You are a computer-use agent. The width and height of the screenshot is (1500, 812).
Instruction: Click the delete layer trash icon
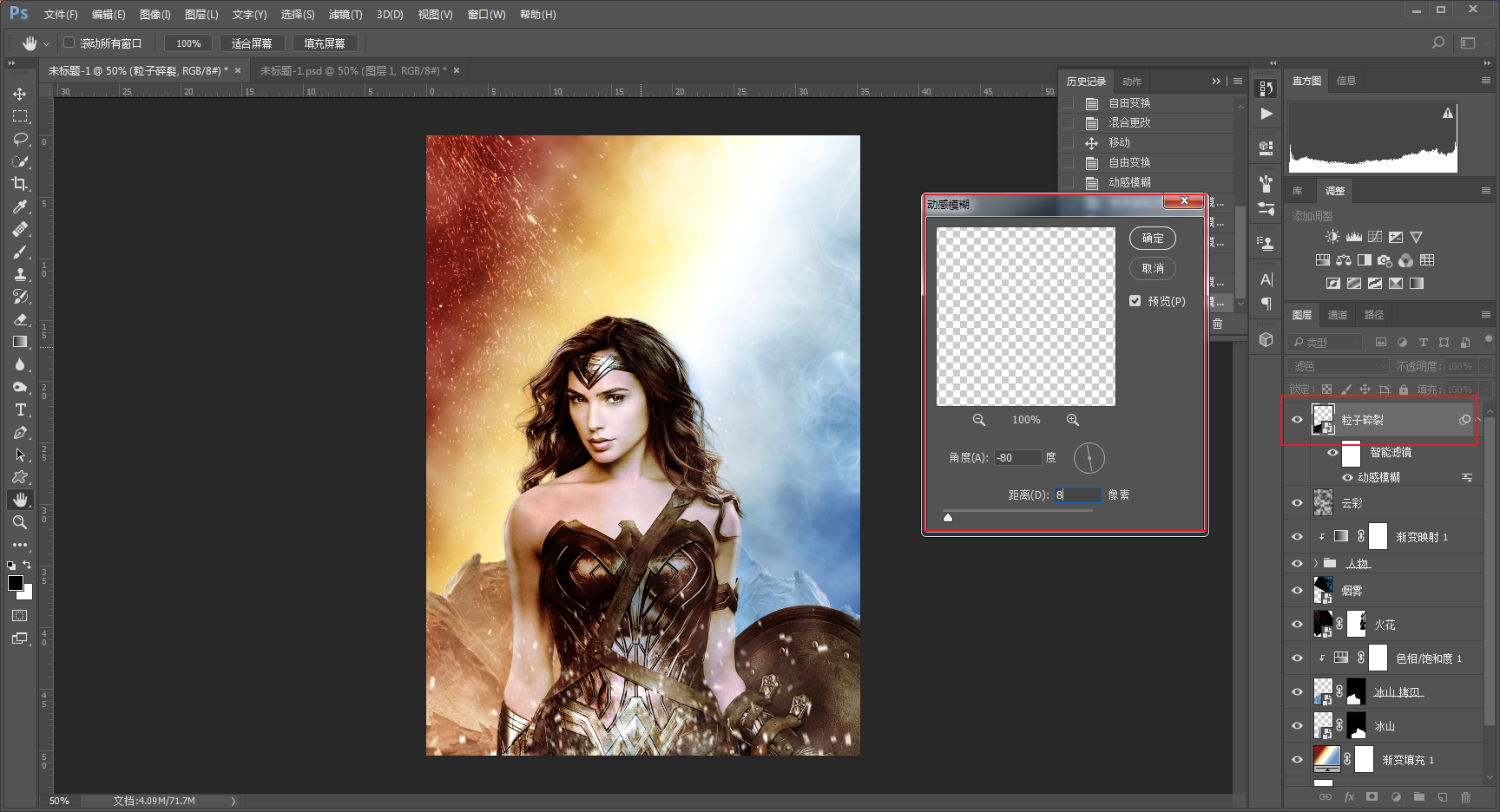[1465, 796]
